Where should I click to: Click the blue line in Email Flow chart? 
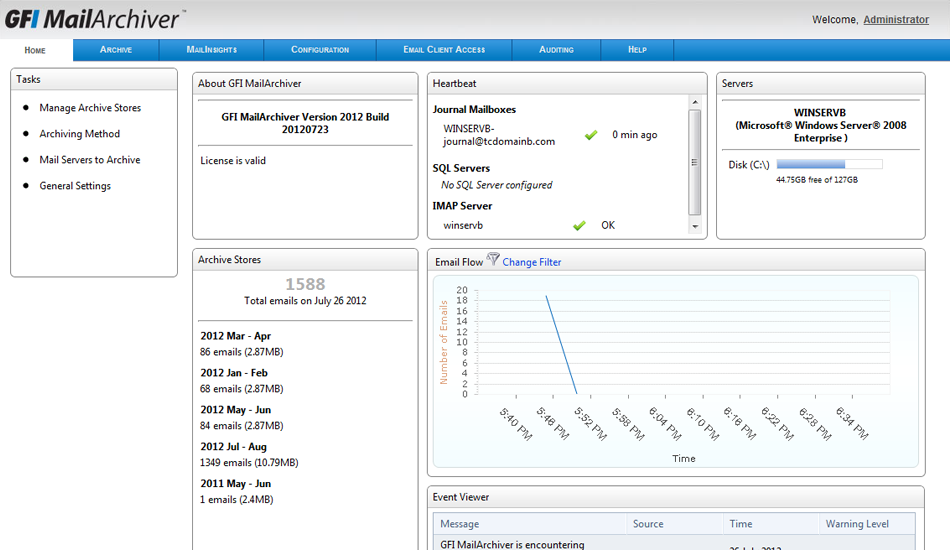coord(562,345)
